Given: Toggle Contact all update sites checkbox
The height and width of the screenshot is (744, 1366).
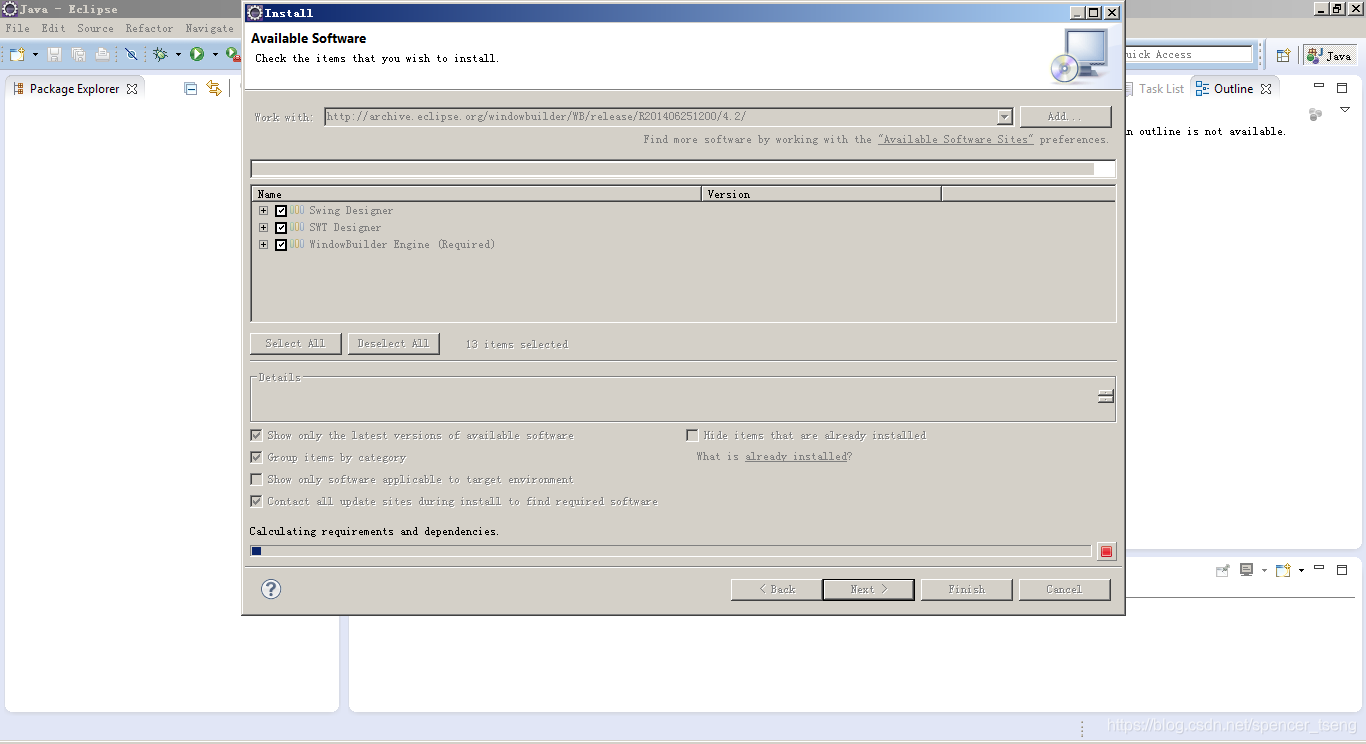Looking at the screenshot, I should (x=257, y=501).
